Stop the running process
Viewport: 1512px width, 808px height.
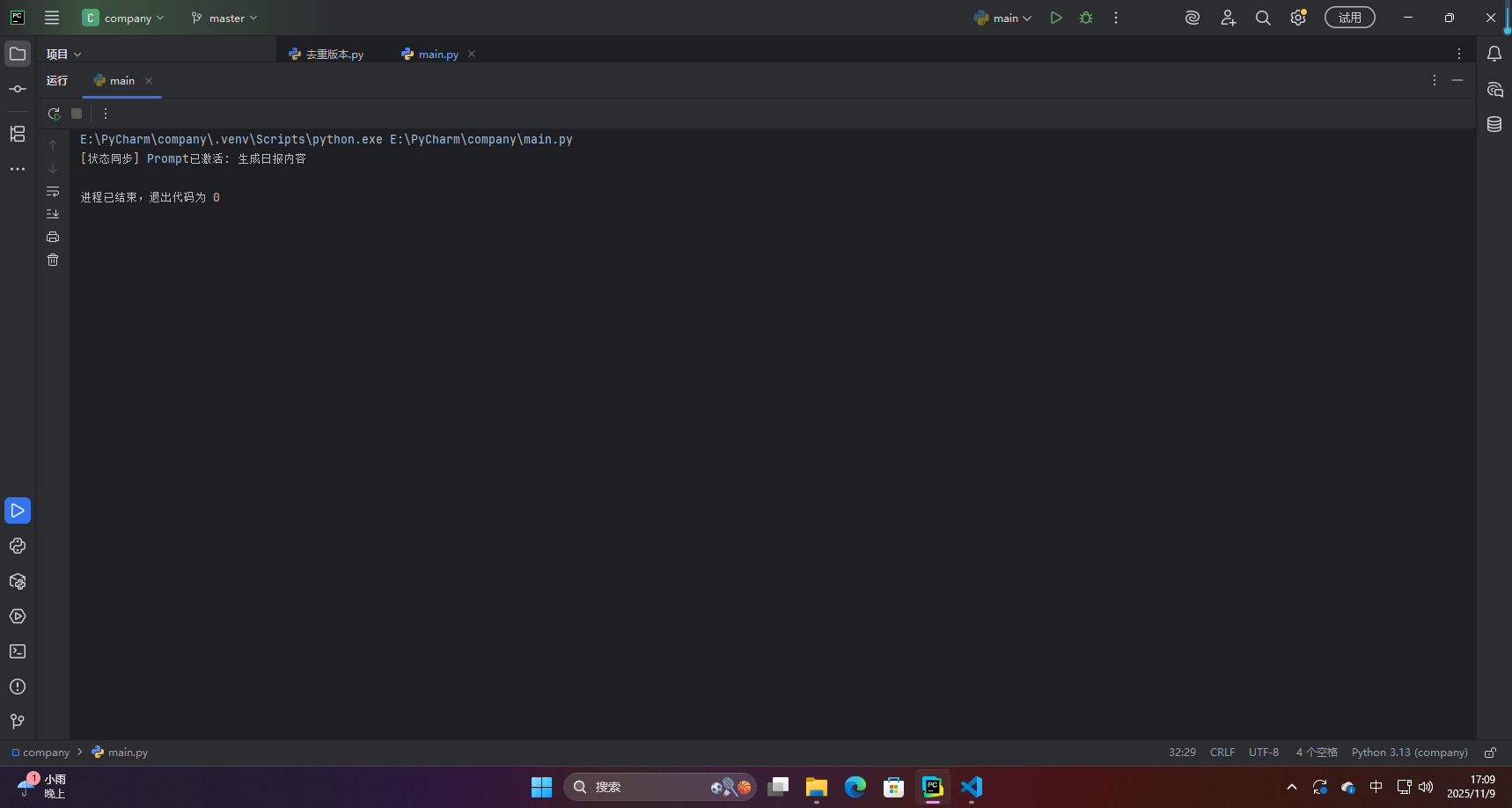click(77, 114)
